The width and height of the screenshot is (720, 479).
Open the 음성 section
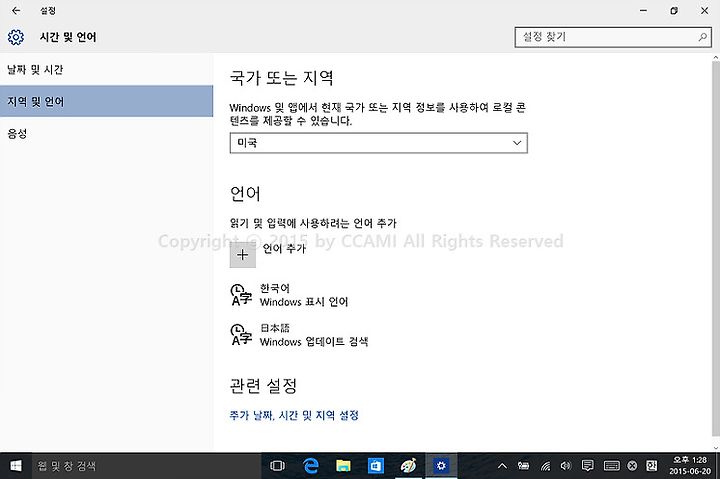click(107, 134)
